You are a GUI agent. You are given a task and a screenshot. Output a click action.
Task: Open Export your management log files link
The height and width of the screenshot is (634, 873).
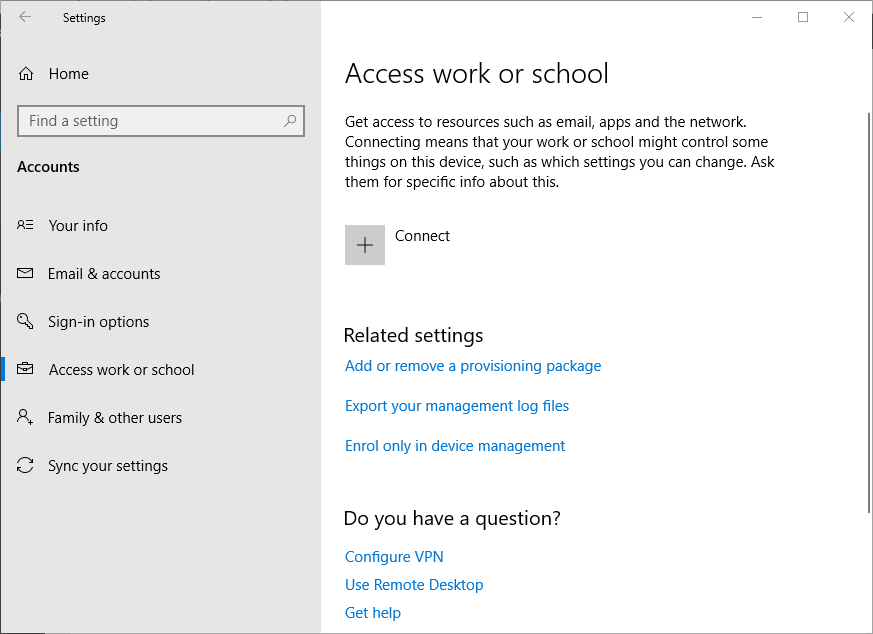457,406
